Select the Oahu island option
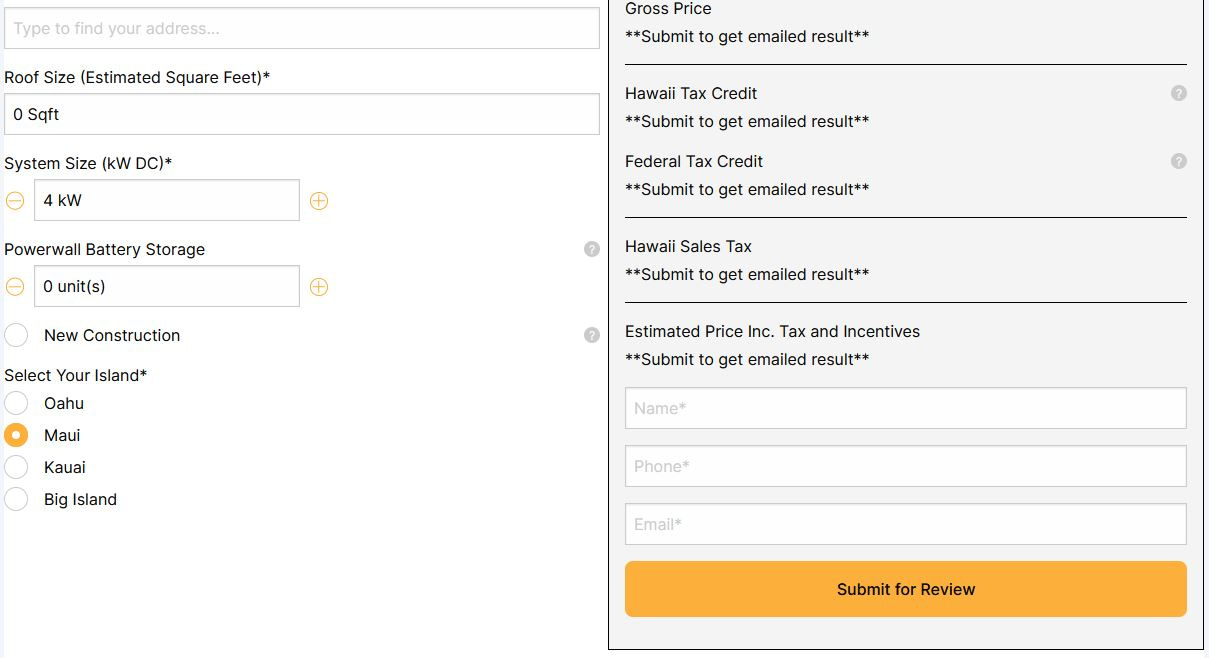1209x658 pixels. click(16, 403)
